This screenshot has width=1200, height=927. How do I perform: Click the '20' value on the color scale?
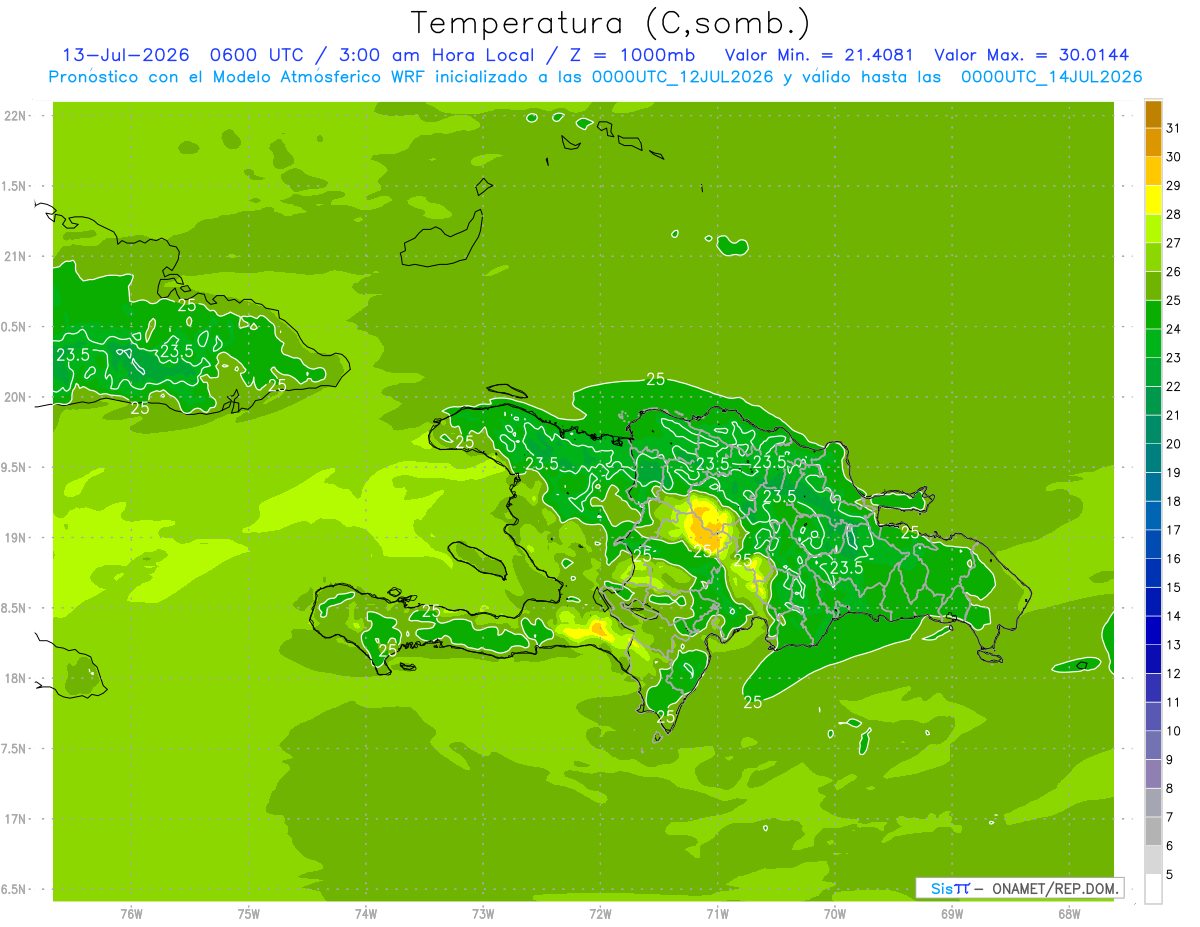1174,444
